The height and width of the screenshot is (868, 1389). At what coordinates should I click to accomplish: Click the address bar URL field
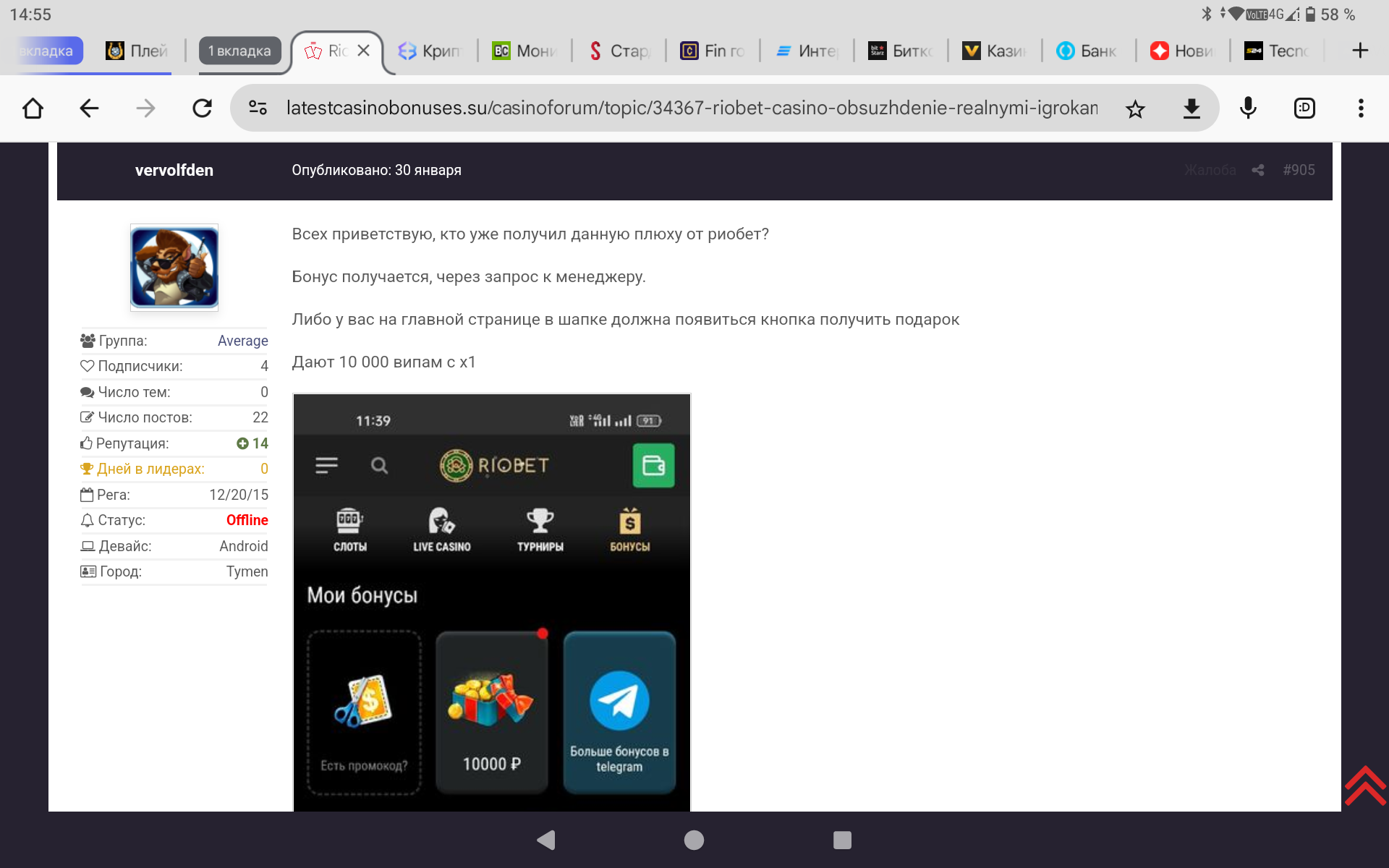click(691, 109)
